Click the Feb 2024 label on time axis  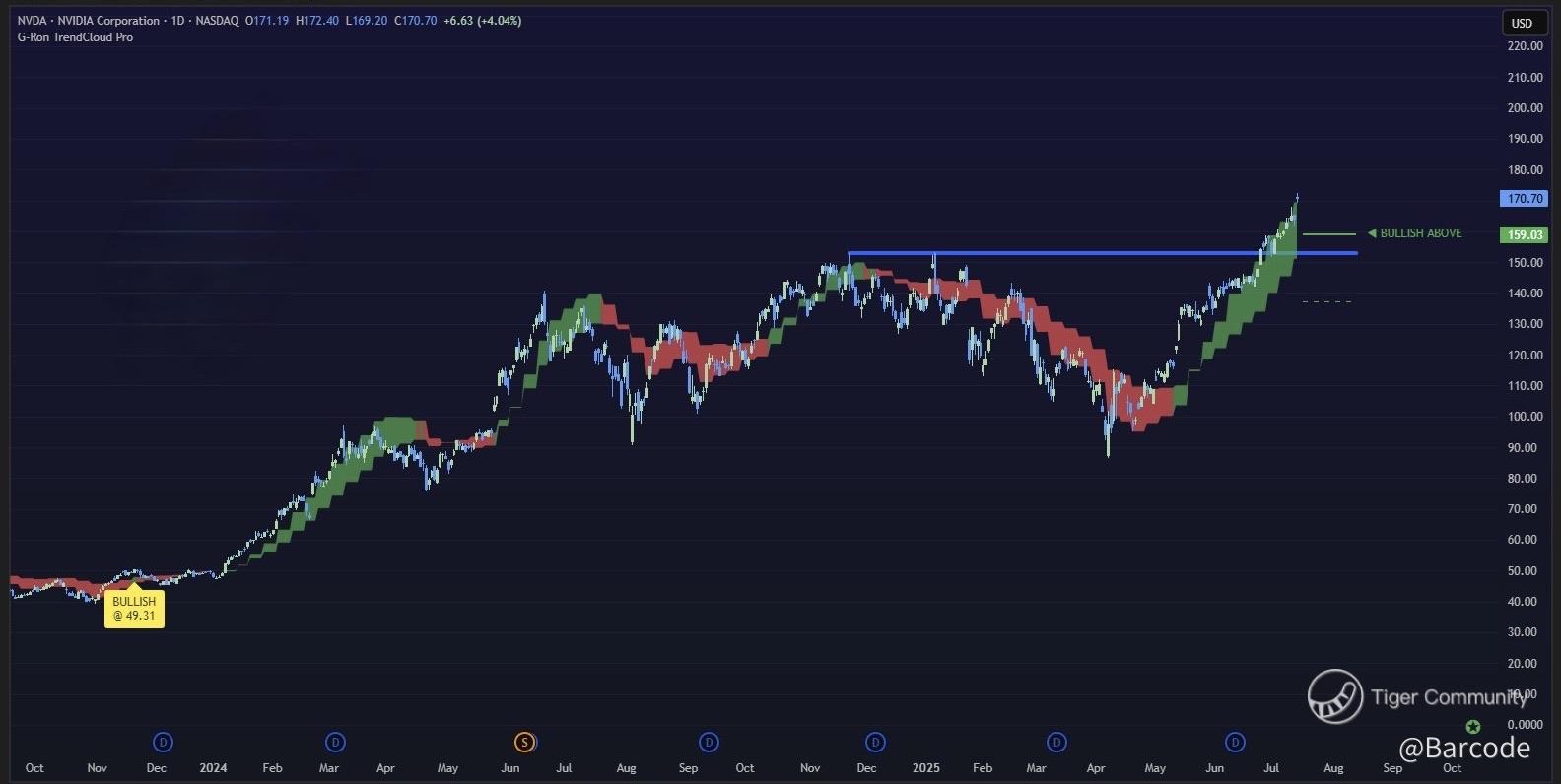click(x=272, y=768)
